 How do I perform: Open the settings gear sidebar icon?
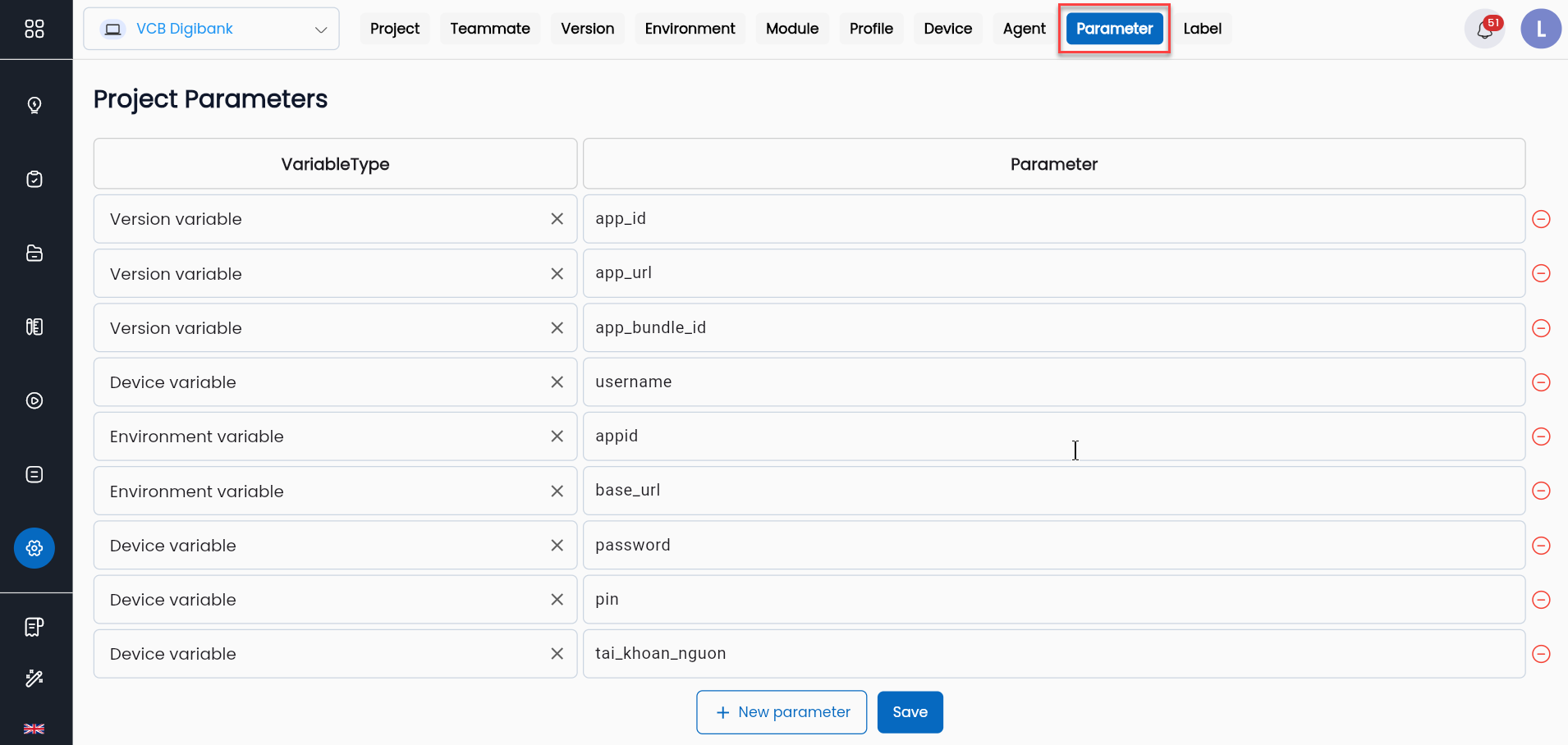(34, 548)
